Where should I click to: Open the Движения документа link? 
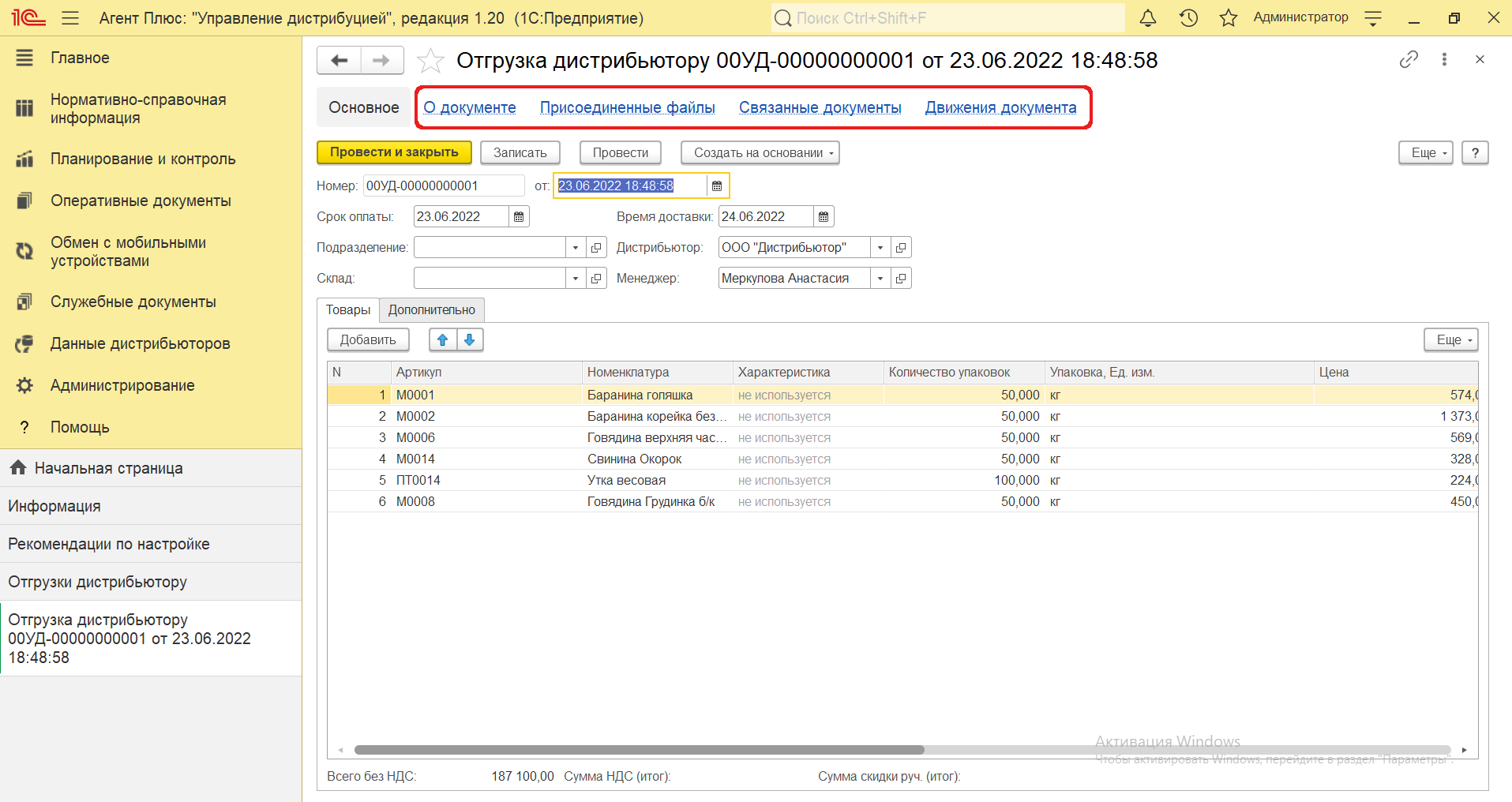(x=1001, y=107)
